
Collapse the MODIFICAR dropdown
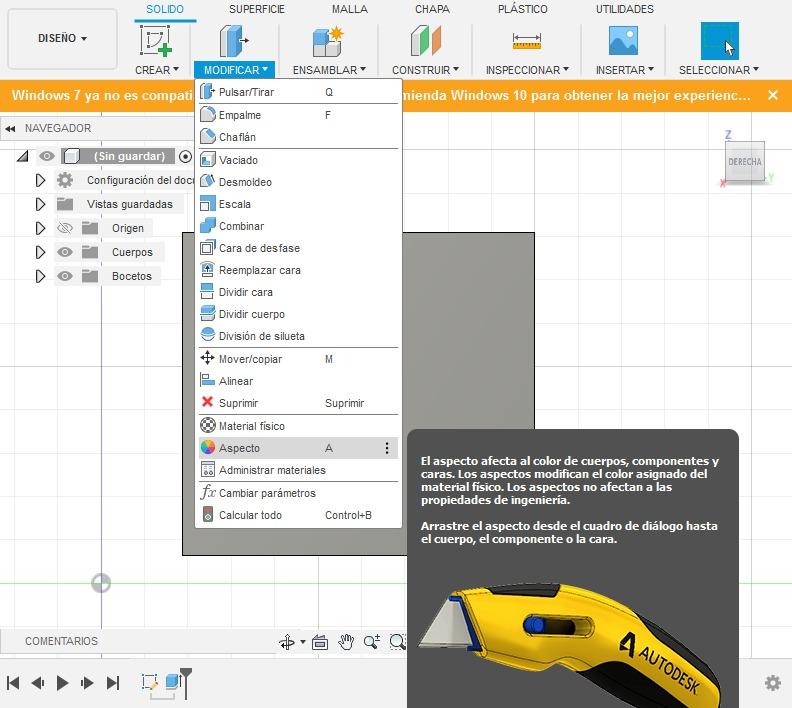point(235,70)
